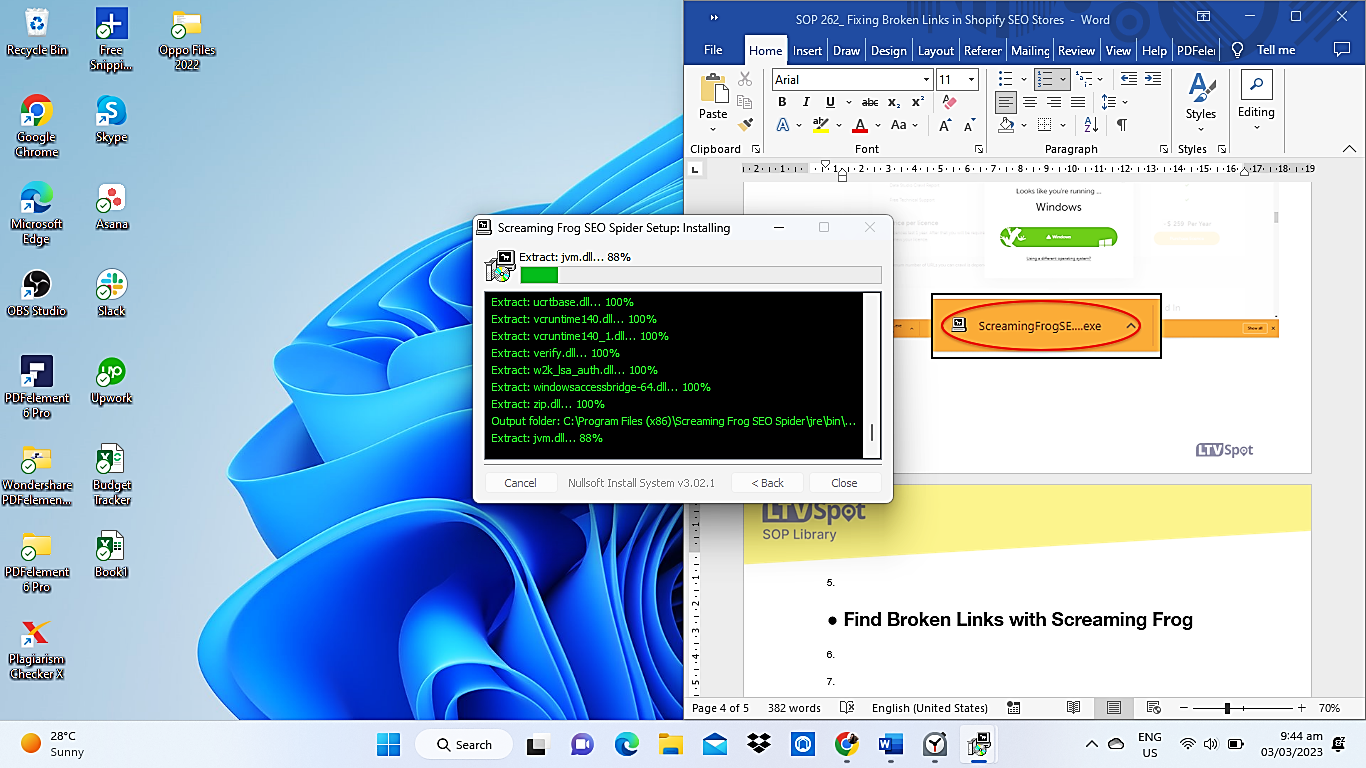Open Plagiarism Checker X desktop icon
Image resolution: width=1366 pixels, height=768 pixels.
tap(36, 650)
